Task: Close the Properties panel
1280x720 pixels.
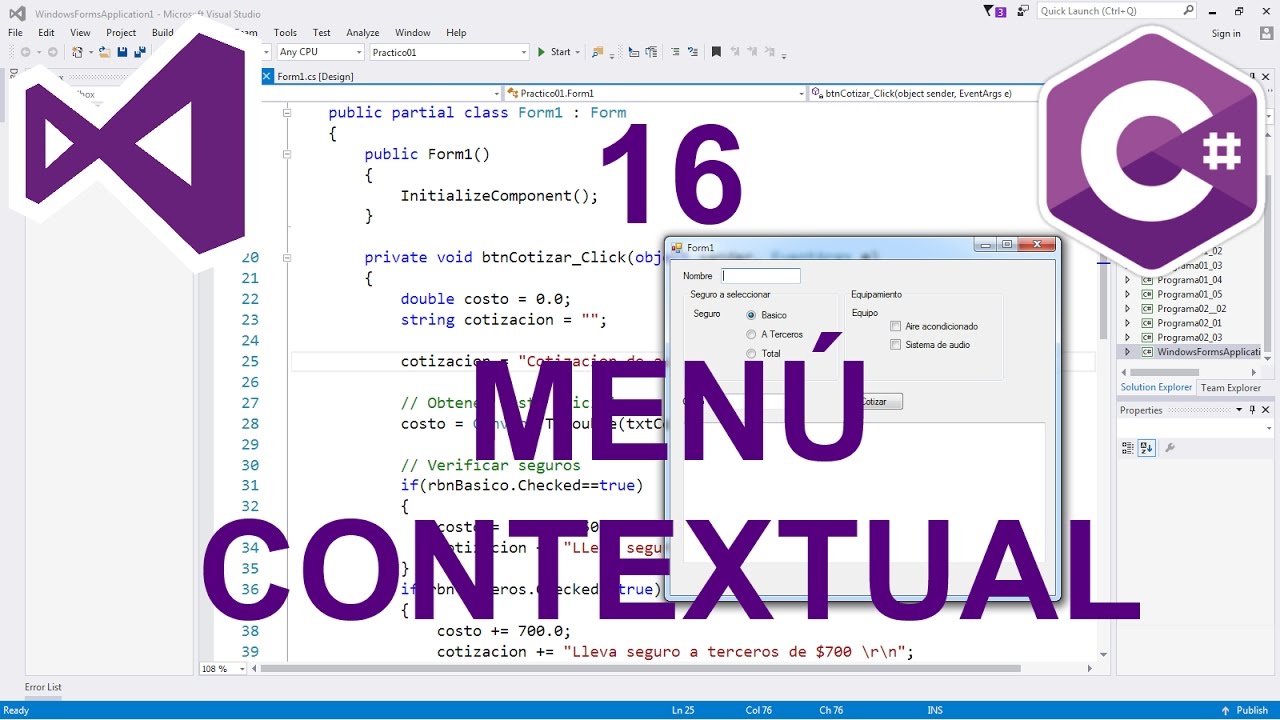Action: [1265, 410]
